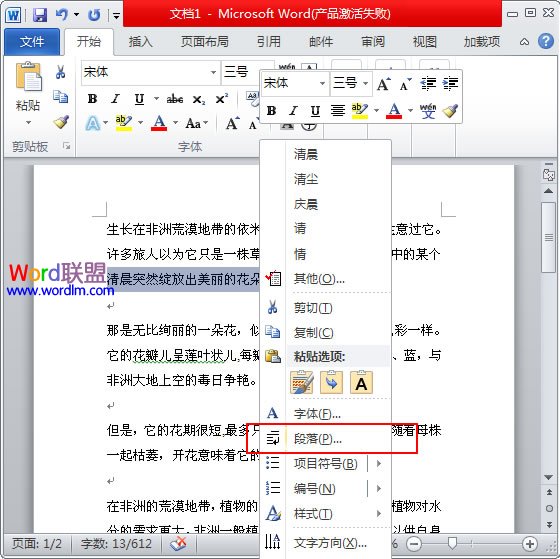Click mini toolbar Center align icon
Screen dimensions: 560x559
click(338, 111)
